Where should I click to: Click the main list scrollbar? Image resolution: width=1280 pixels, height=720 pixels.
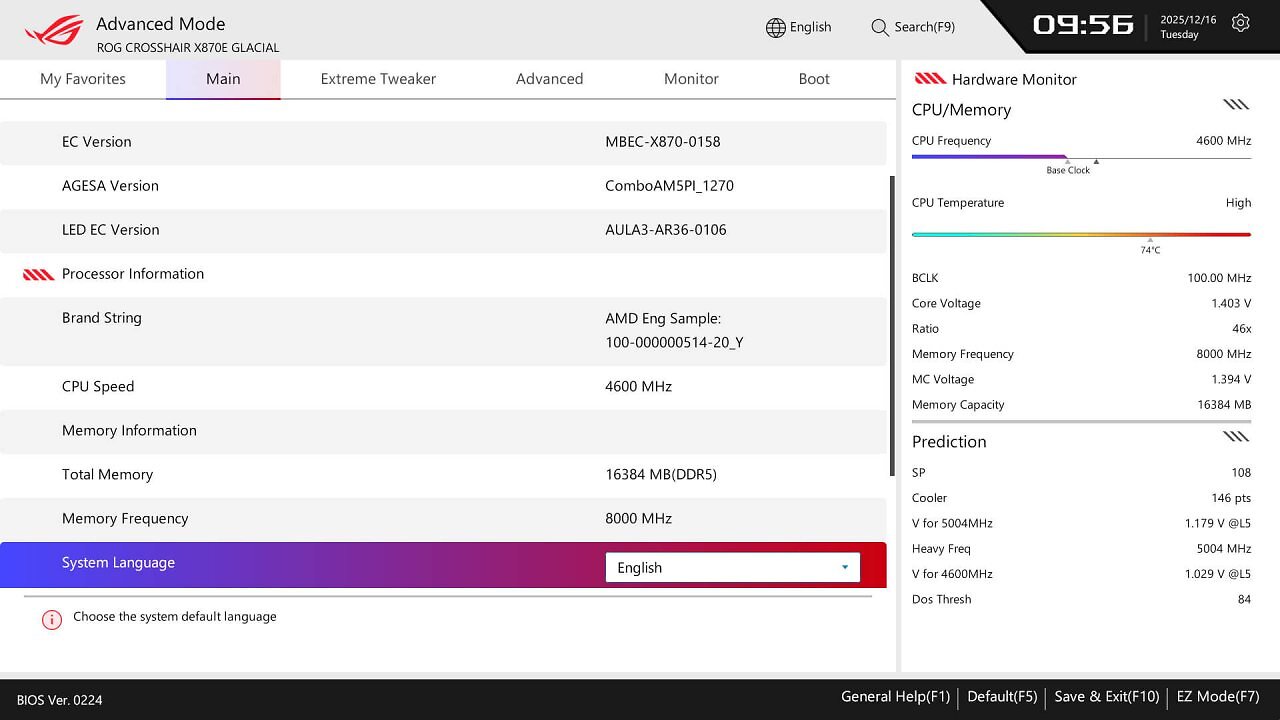[x=891, y=326]
